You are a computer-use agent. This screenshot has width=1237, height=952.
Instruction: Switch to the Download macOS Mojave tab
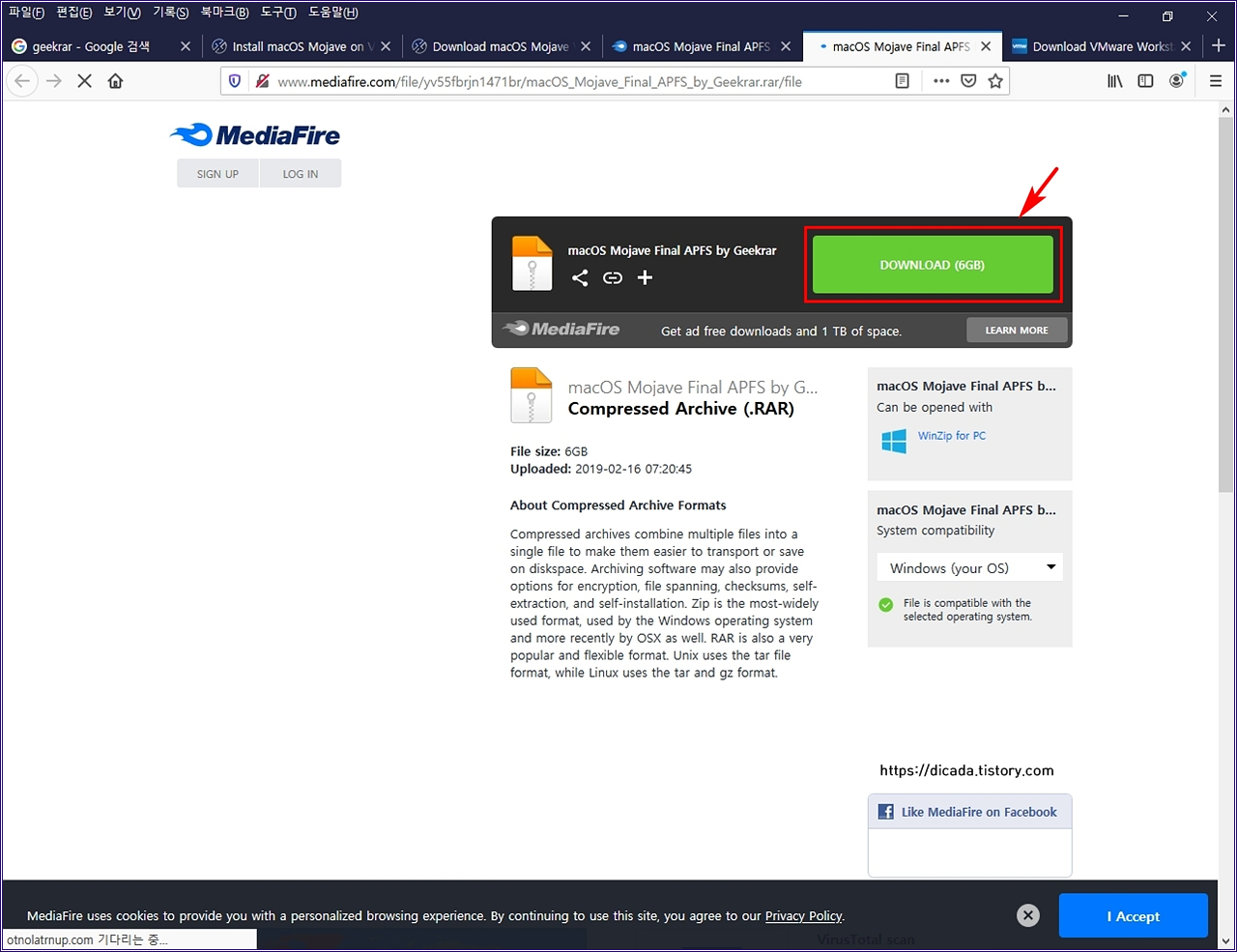501,46
